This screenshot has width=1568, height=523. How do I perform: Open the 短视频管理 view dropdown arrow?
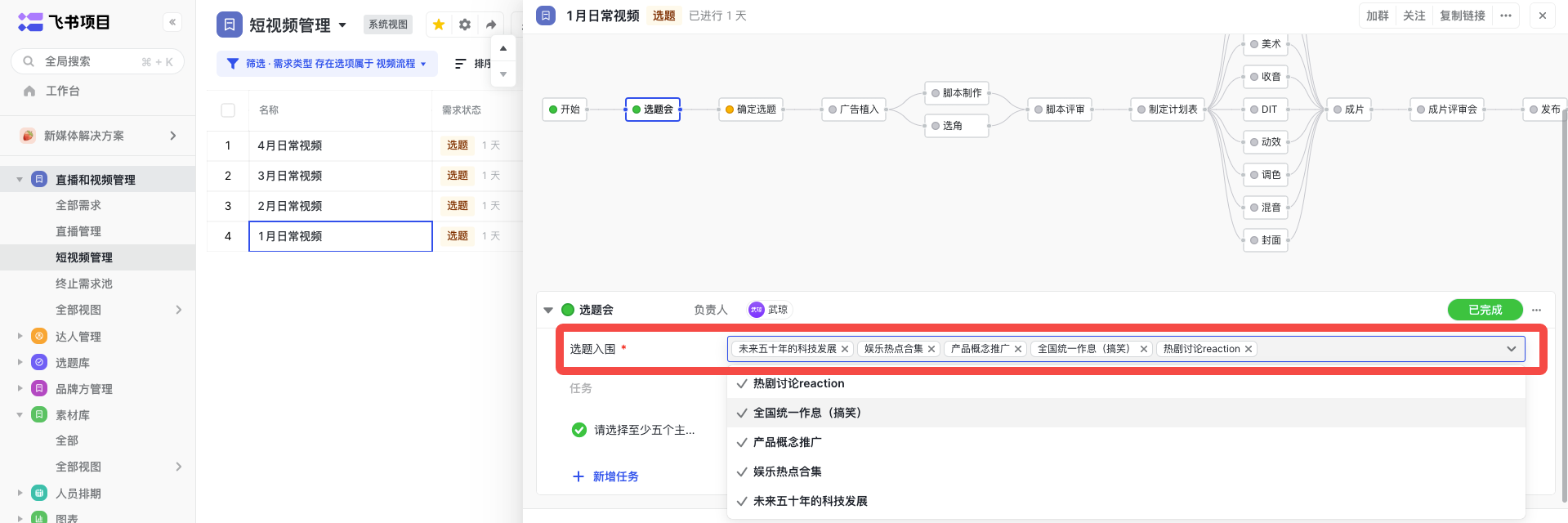point(342,25)
